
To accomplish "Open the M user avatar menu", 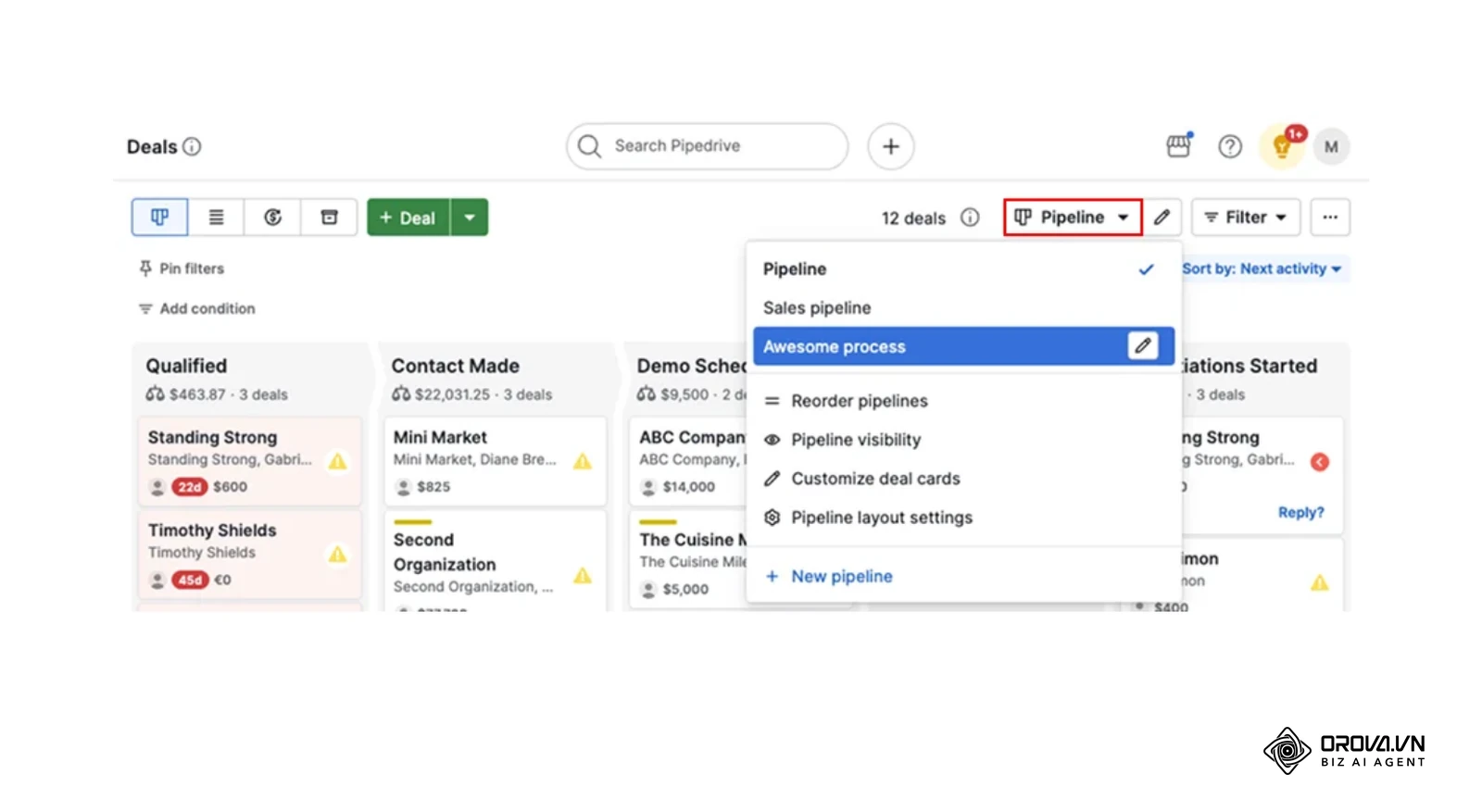I will click(1331, 146).
